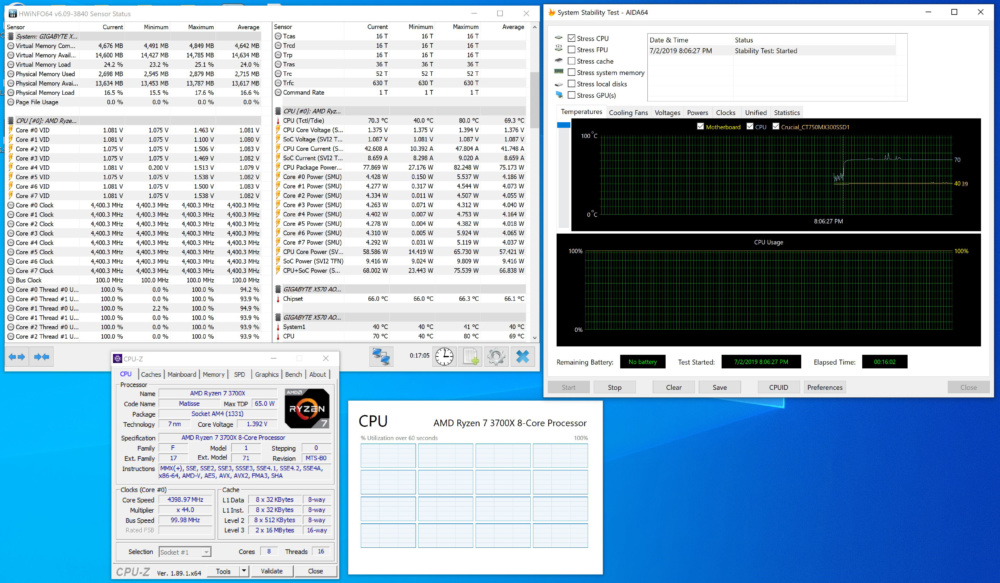Click the Save button in AIDA64
Viewport: 1000px width, 583px height.
coord(719,387)
